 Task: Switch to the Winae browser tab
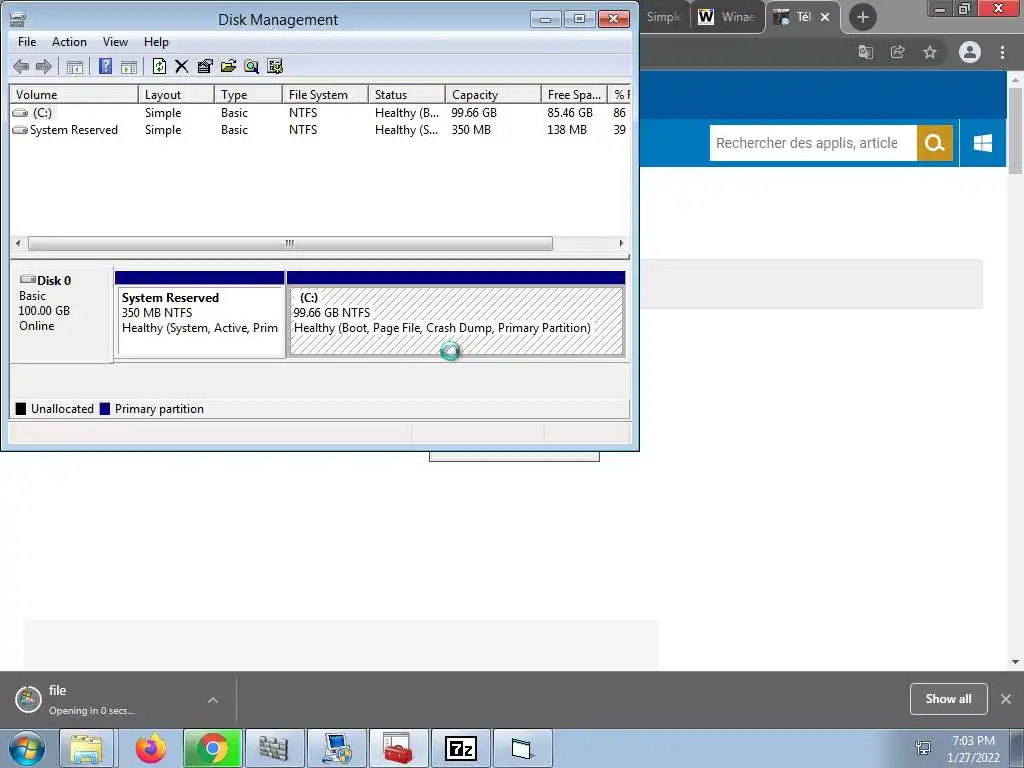(728, 17)
